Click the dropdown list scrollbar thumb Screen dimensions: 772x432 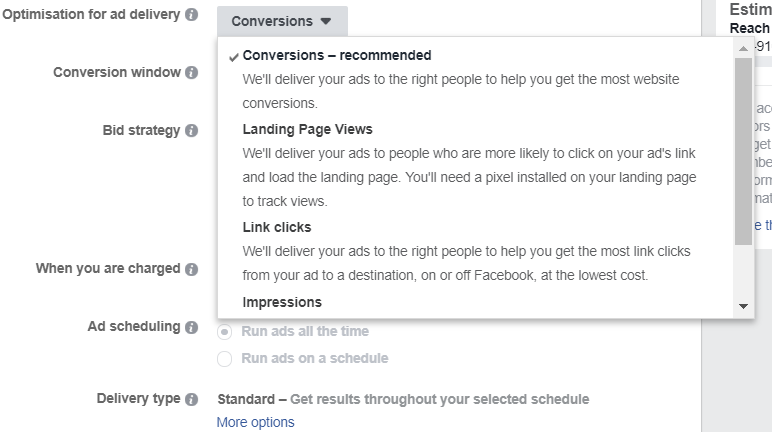[743, 150]
